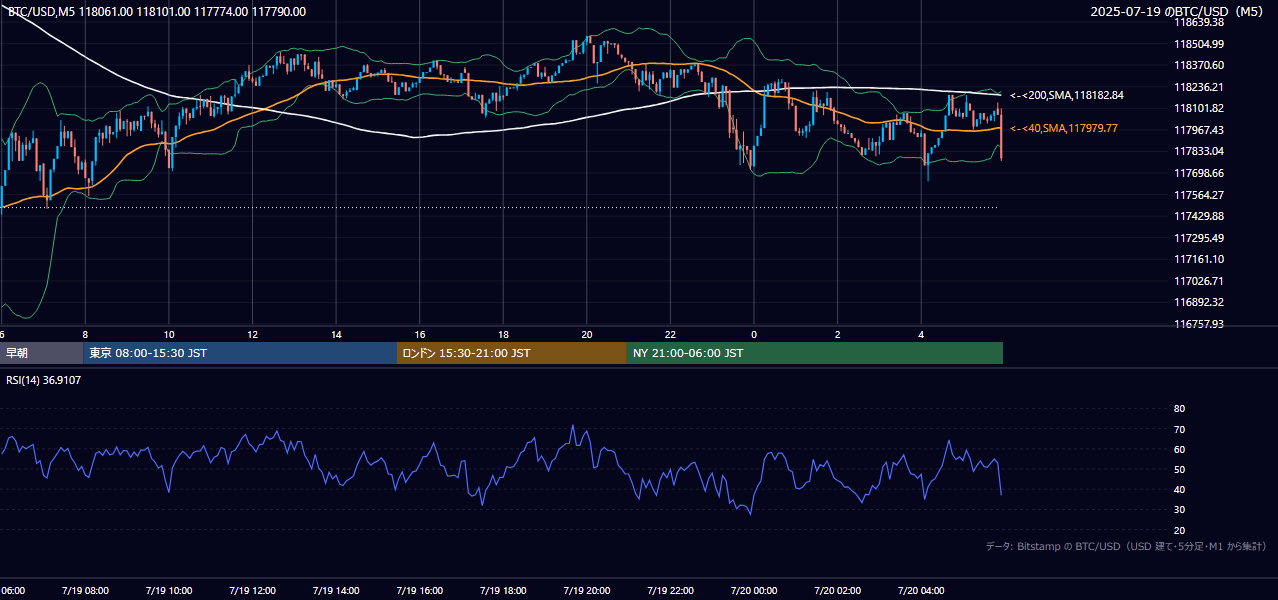1278x600 pixels.
Task: Click hour tick 18 under price chart
Action: tap(503, 335)
